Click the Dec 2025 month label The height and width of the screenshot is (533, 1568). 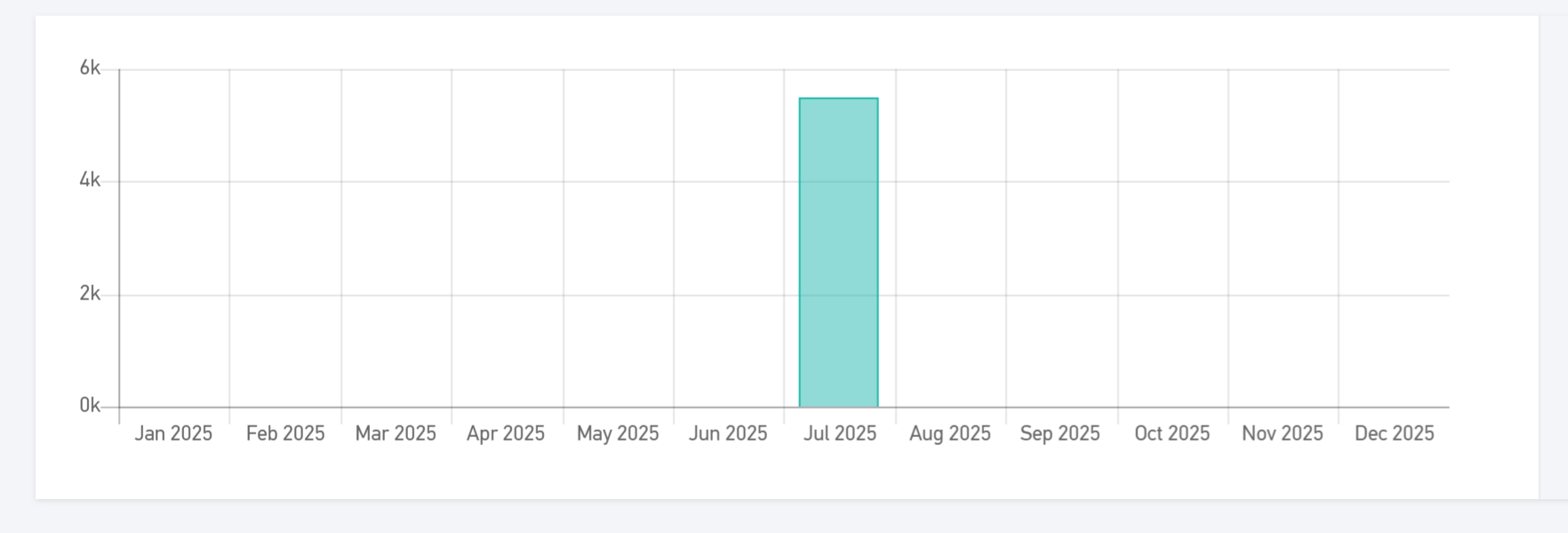pos(1394,434)
